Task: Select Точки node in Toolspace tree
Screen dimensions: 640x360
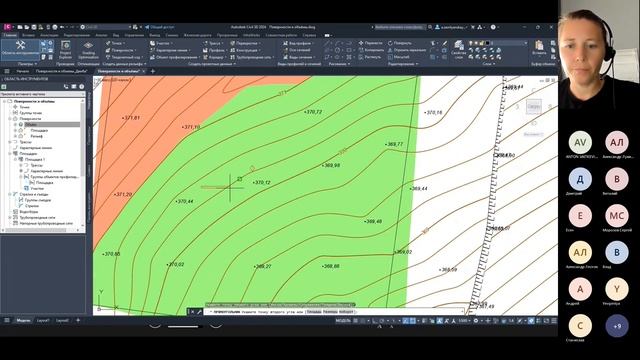Action: [x=24, y=107]
